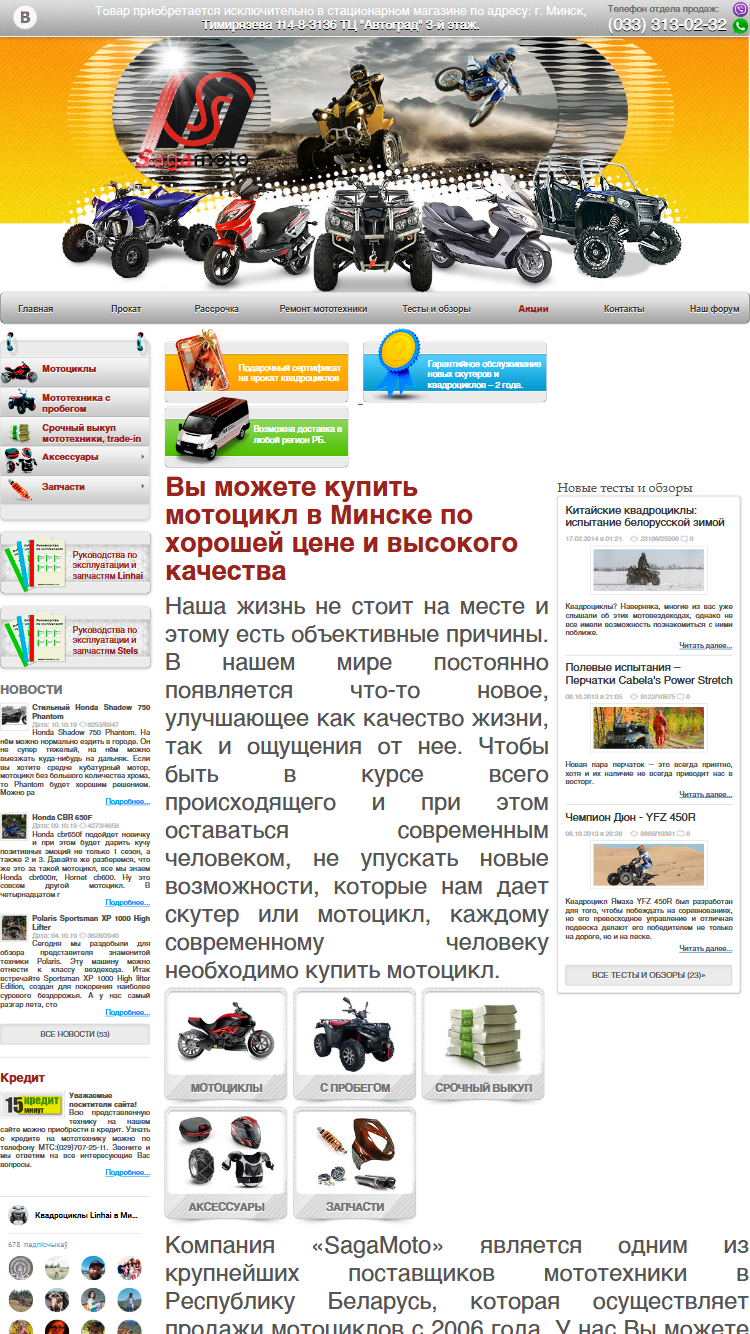Click the winter ATV review image

coord(649,570)
